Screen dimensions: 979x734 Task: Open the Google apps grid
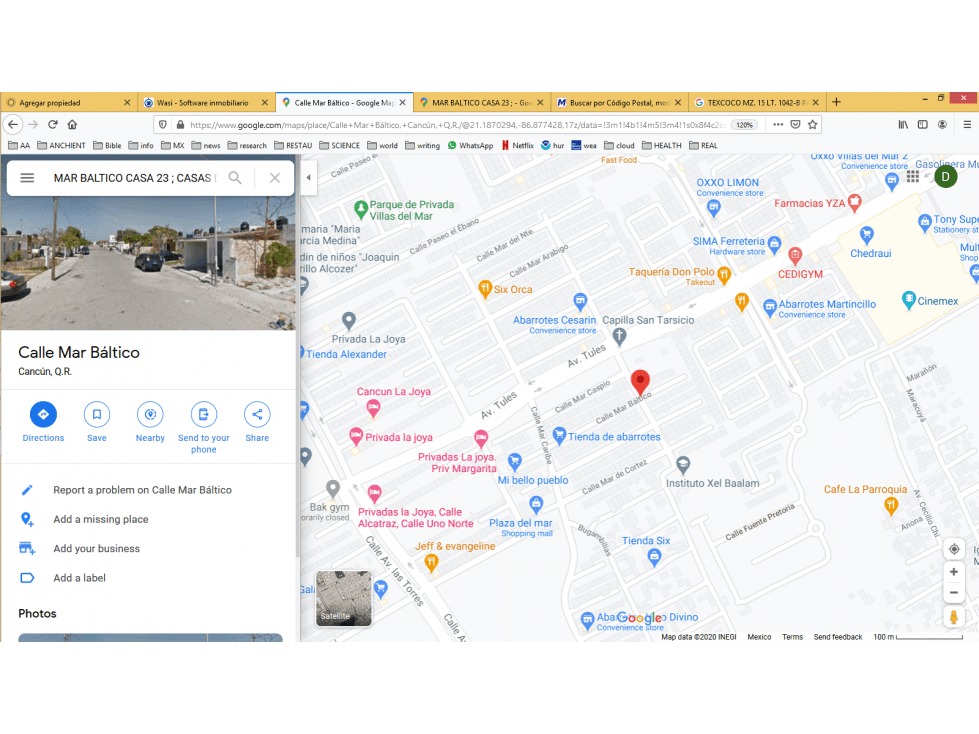tap(913, 177)
